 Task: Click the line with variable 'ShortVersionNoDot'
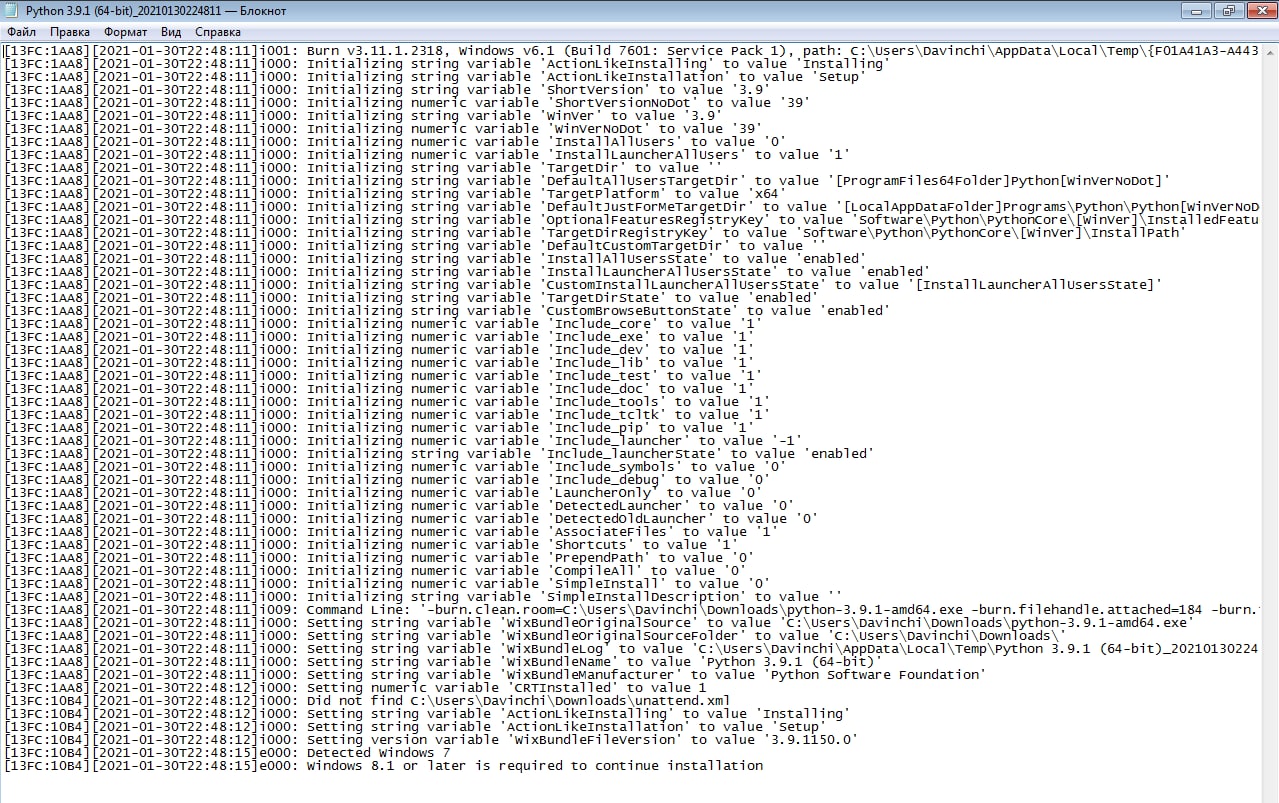coord(407,102)
